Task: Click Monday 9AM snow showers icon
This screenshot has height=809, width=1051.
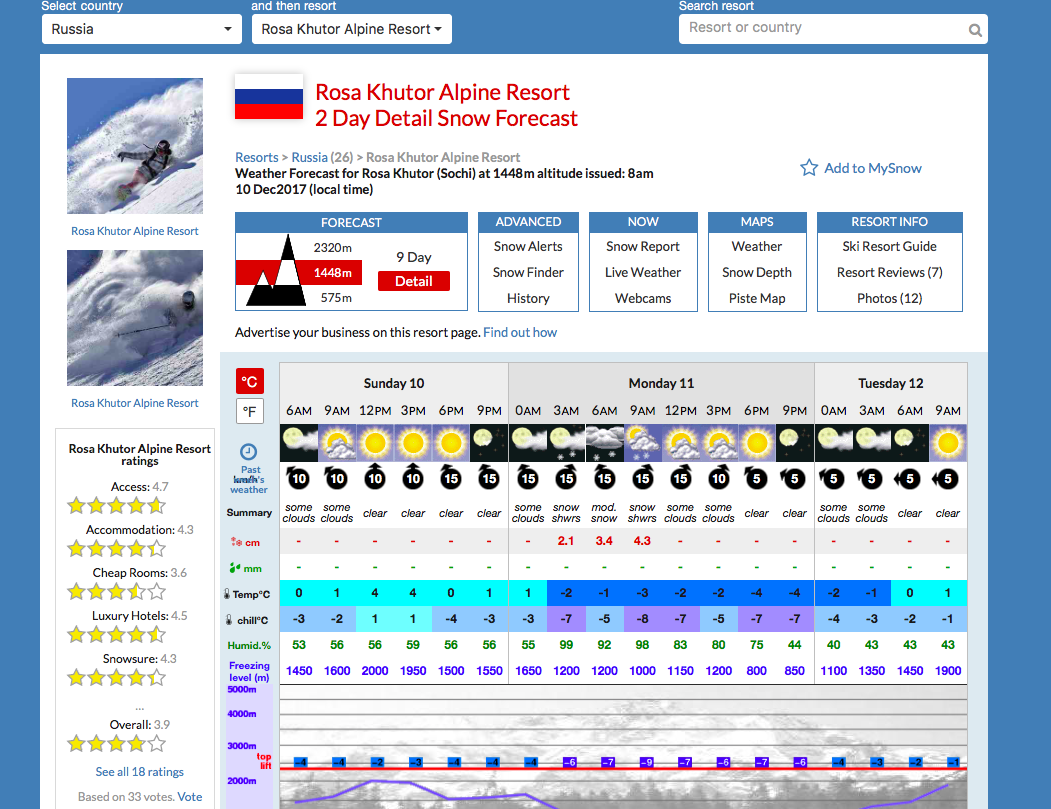Action: point(643,442)
